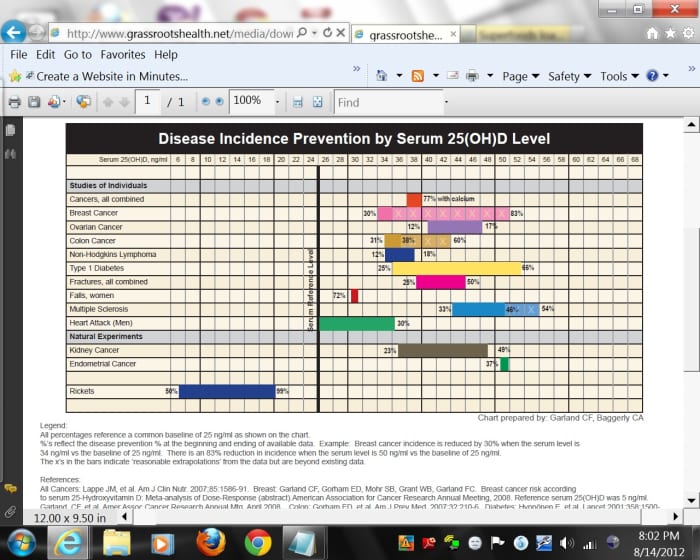Open the Safety dropdown menu

(x=570, y=76)
